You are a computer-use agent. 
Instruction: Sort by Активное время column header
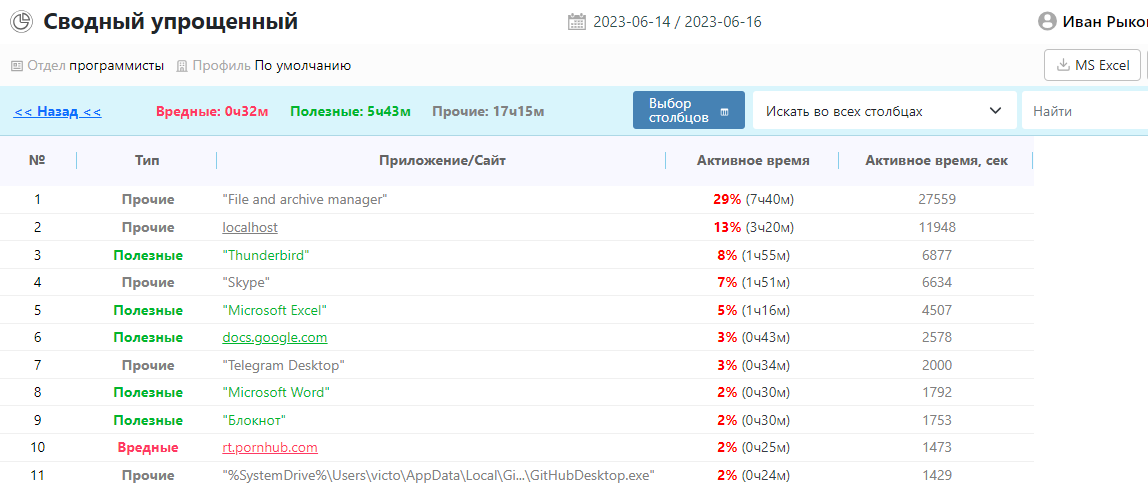coord(752,160)
